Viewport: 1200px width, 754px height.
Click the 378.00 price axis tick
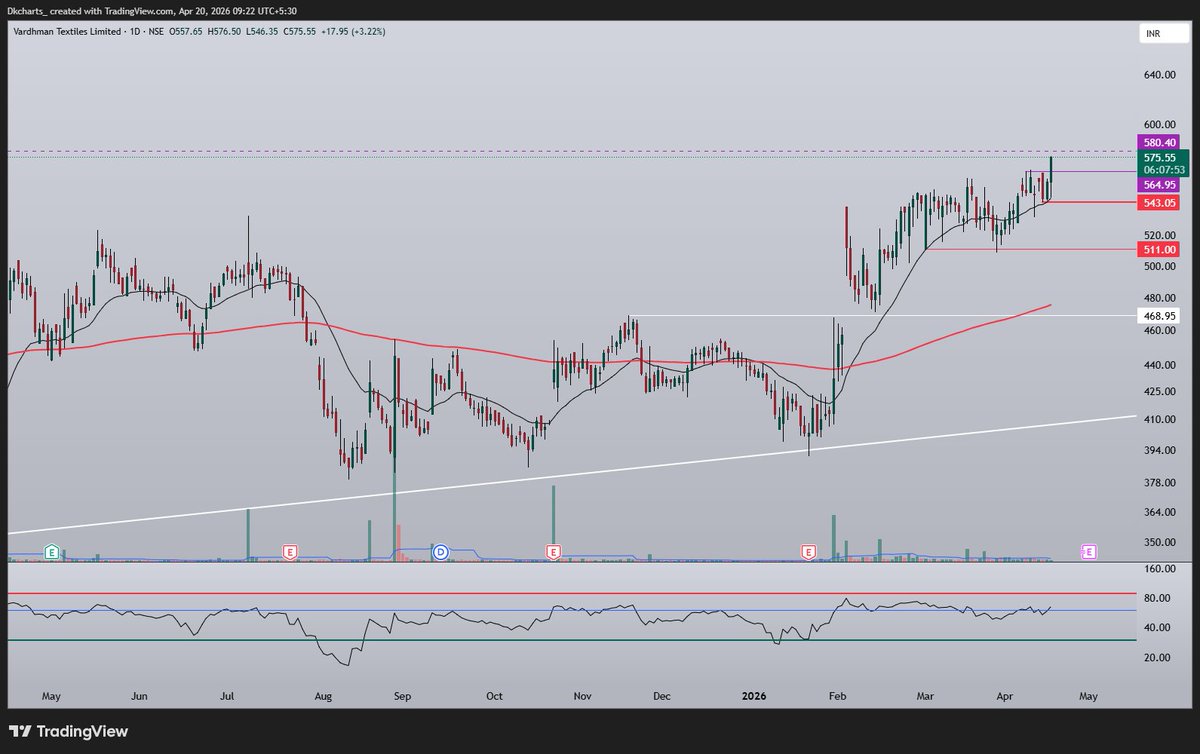tap(1158, 483)
